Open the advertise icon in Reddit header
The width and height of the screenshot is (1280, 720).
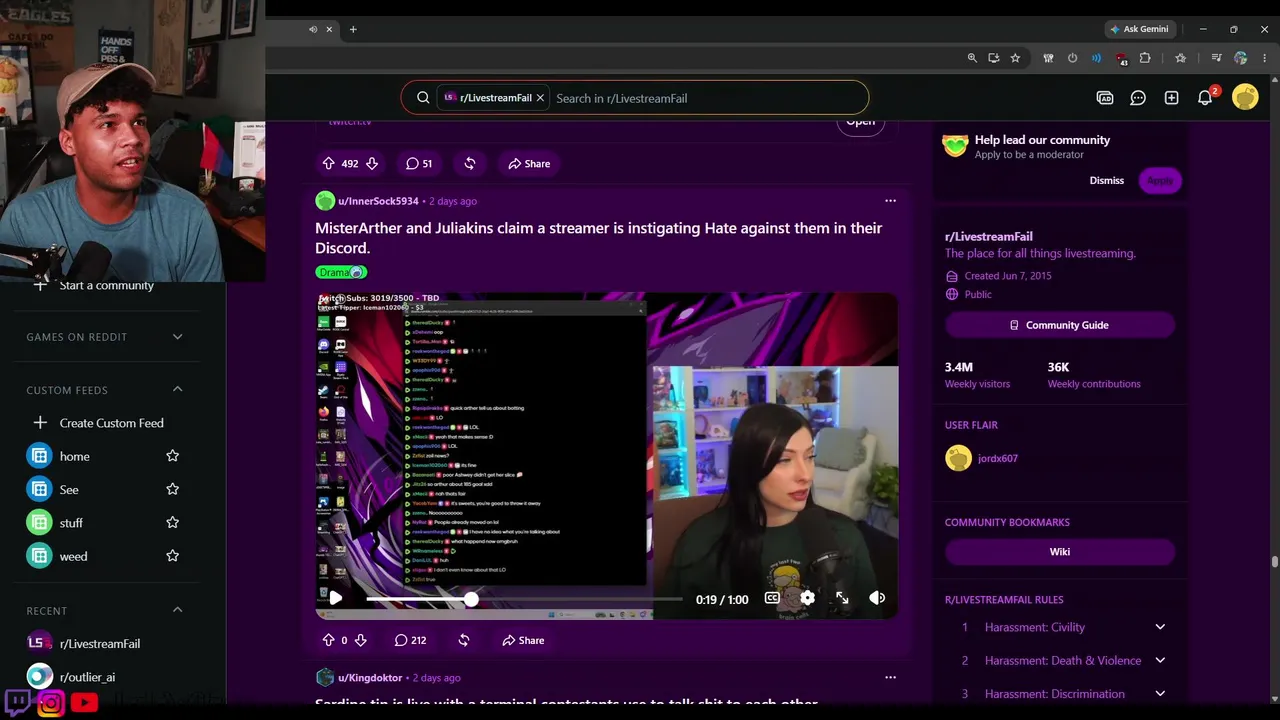[x=1105, y=98]
